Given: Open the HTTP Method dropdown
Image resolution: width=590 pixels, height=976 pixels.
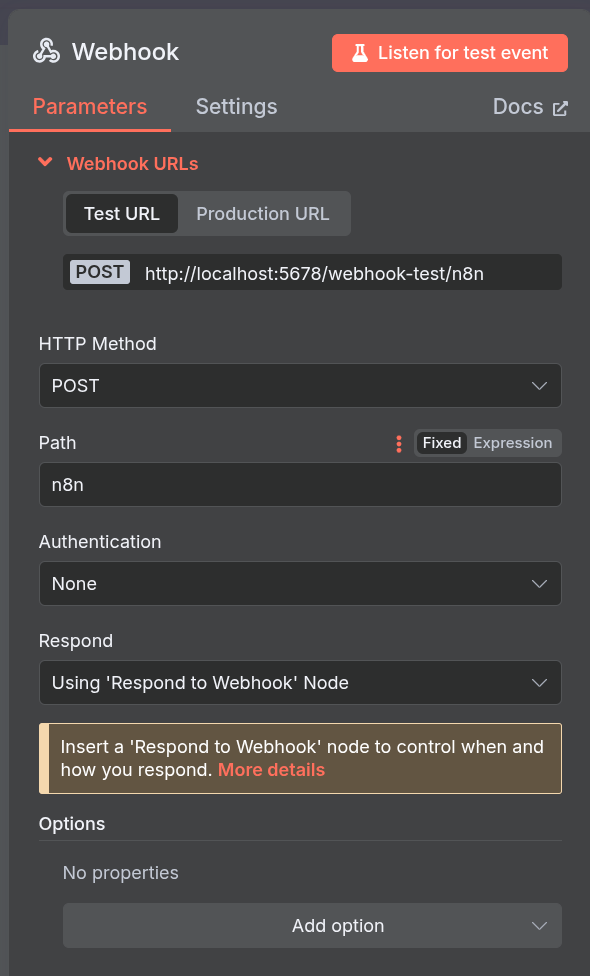Looking at the screenshot, I should click(300, 386).
